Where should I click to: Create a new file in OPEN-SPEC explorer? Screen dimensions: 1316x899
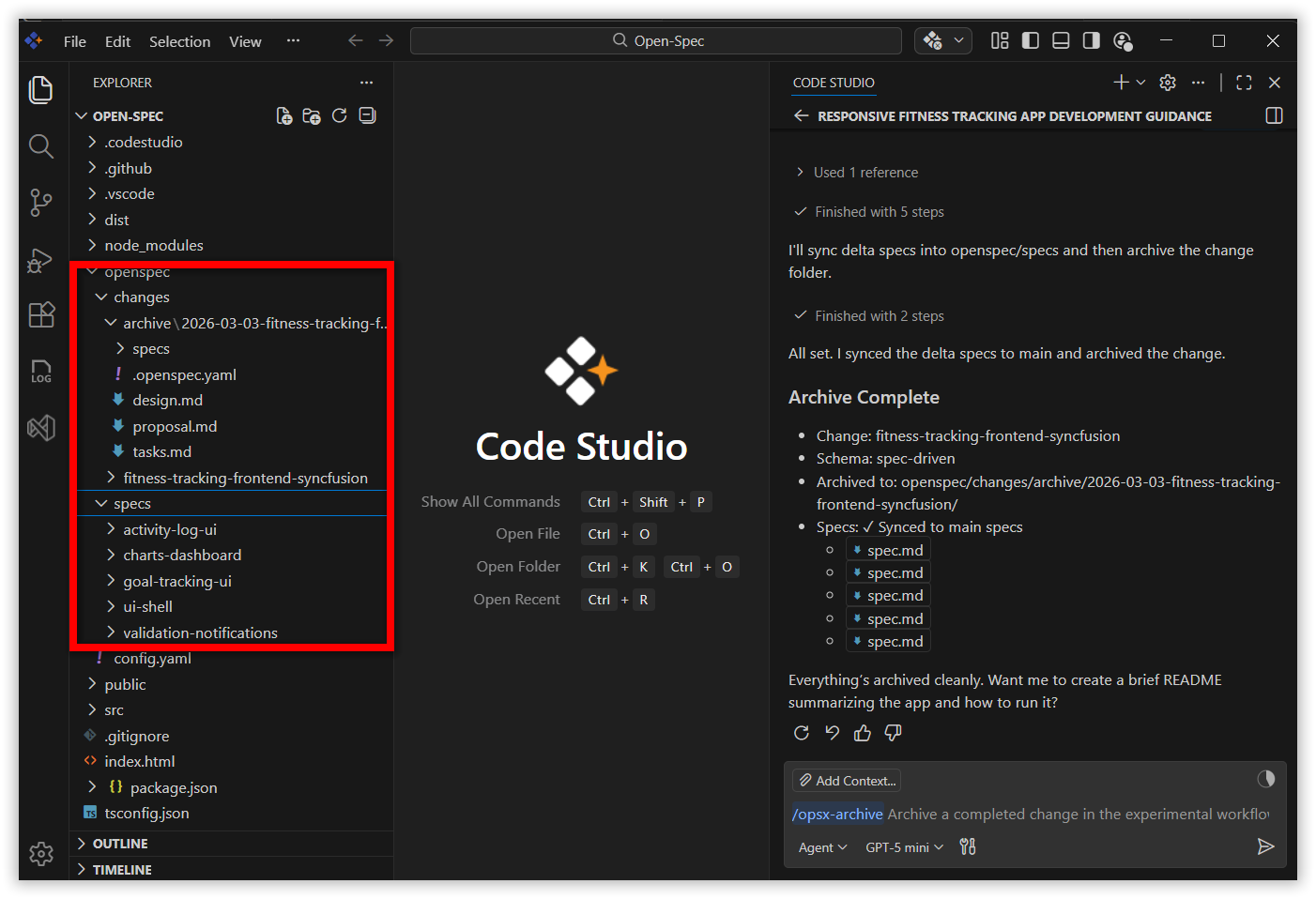pos(283,115)
